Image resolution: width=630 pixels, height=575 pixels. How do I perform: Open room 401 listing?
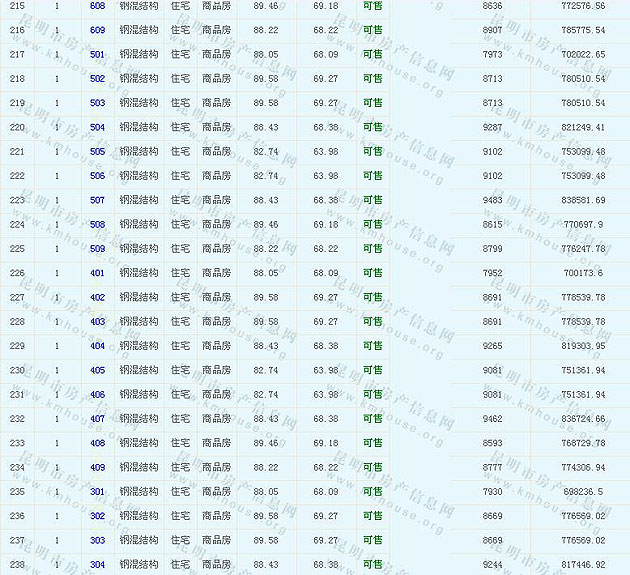pyautogui.click(x=97, y=273)
